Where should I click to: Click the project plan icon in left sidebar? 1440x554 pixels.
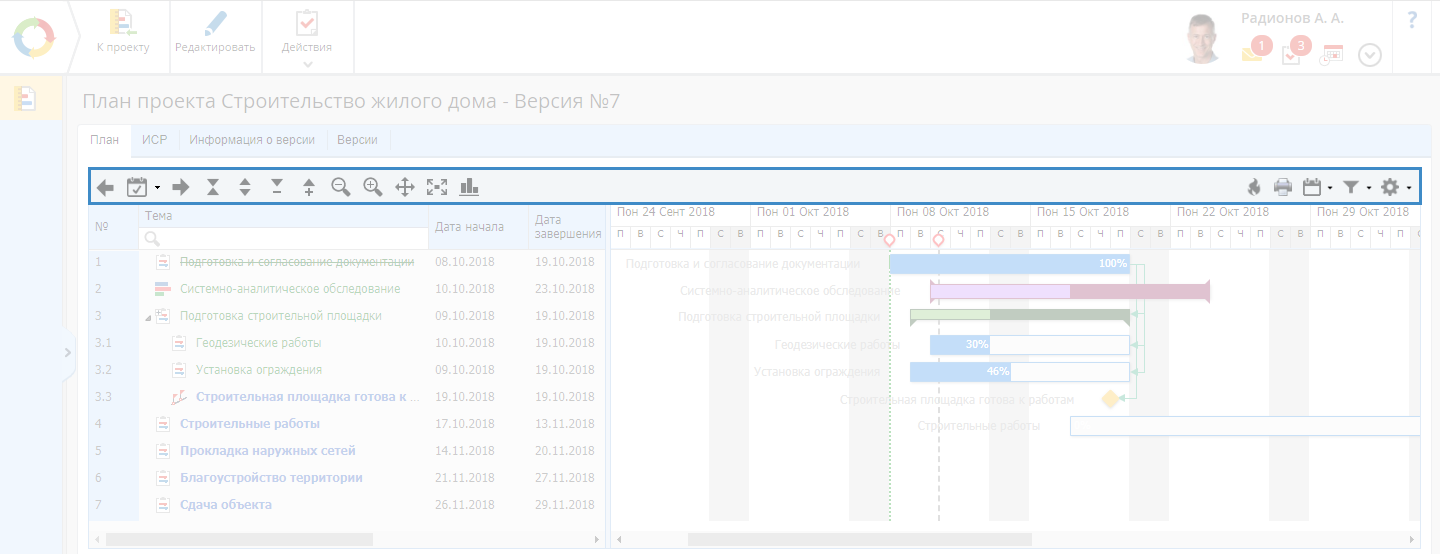27,98
